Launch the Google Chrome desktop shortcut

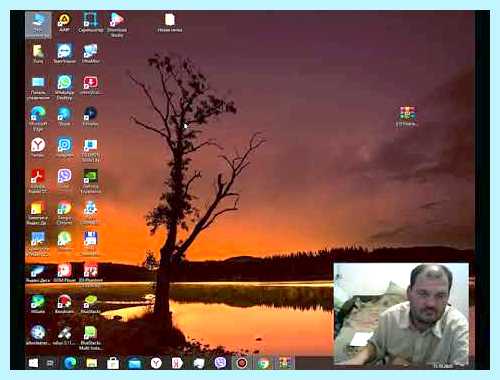(x=64, y=213)
